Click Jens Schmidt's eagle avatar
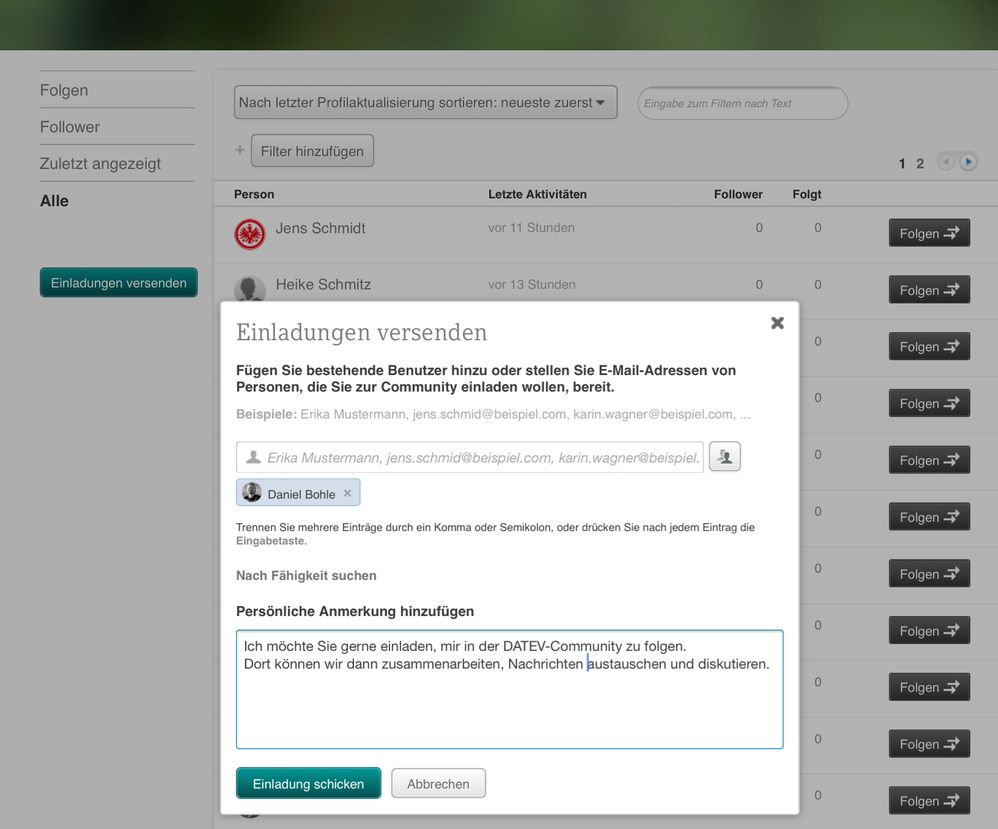The height and width of the screenshot is (829, 998). pos(250,234)
